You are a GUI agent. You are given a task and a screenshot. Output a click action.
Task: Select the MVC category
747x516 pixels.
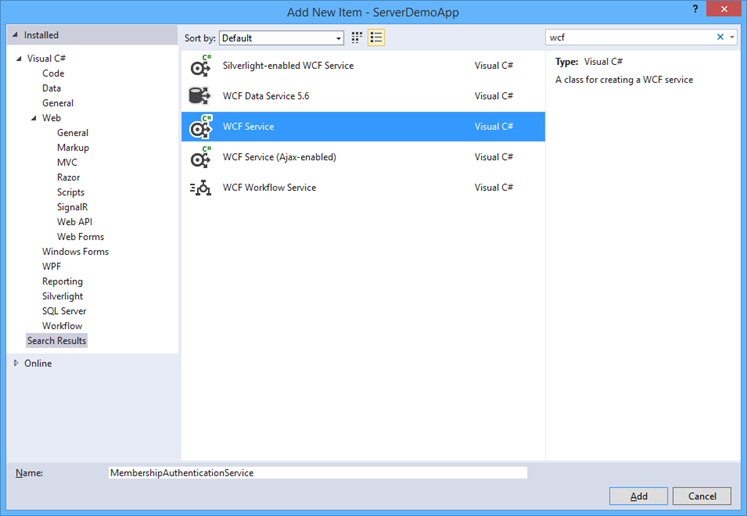pyautogui.click(x=67, y=162)
